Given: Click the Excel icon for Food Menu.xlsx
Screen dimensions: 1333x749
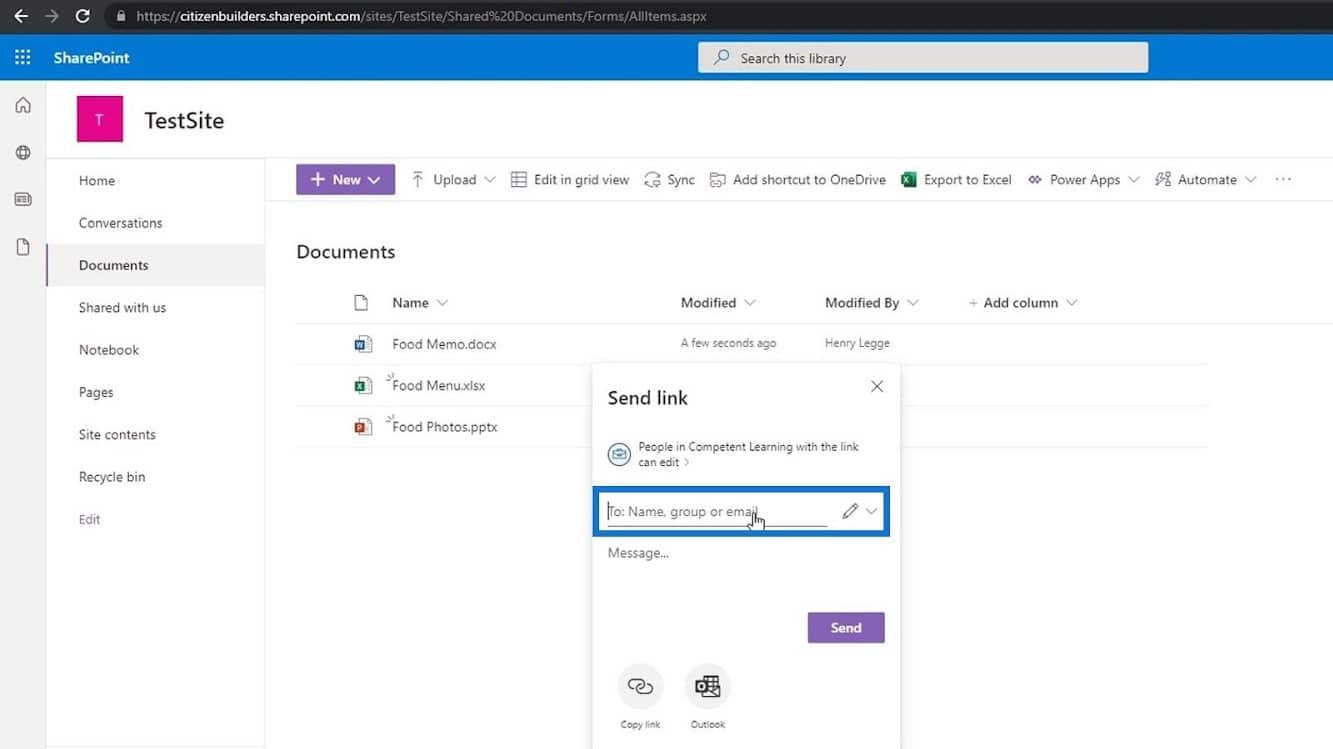Looking at the screenshot, I should (363, 386).
